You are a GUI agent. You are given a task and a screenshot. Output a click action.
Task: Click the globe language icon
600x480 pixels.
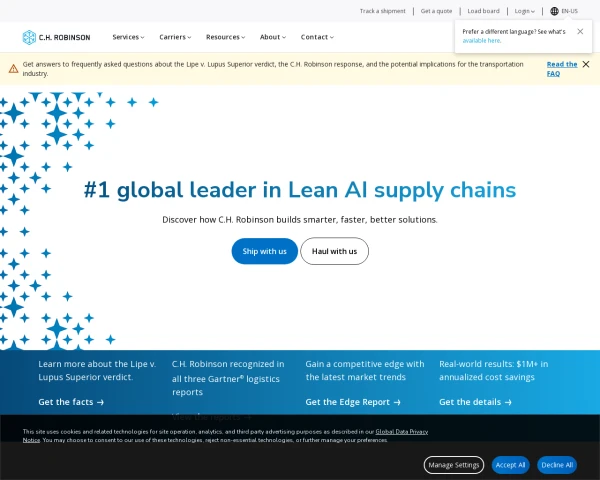[x=554, y=11]
